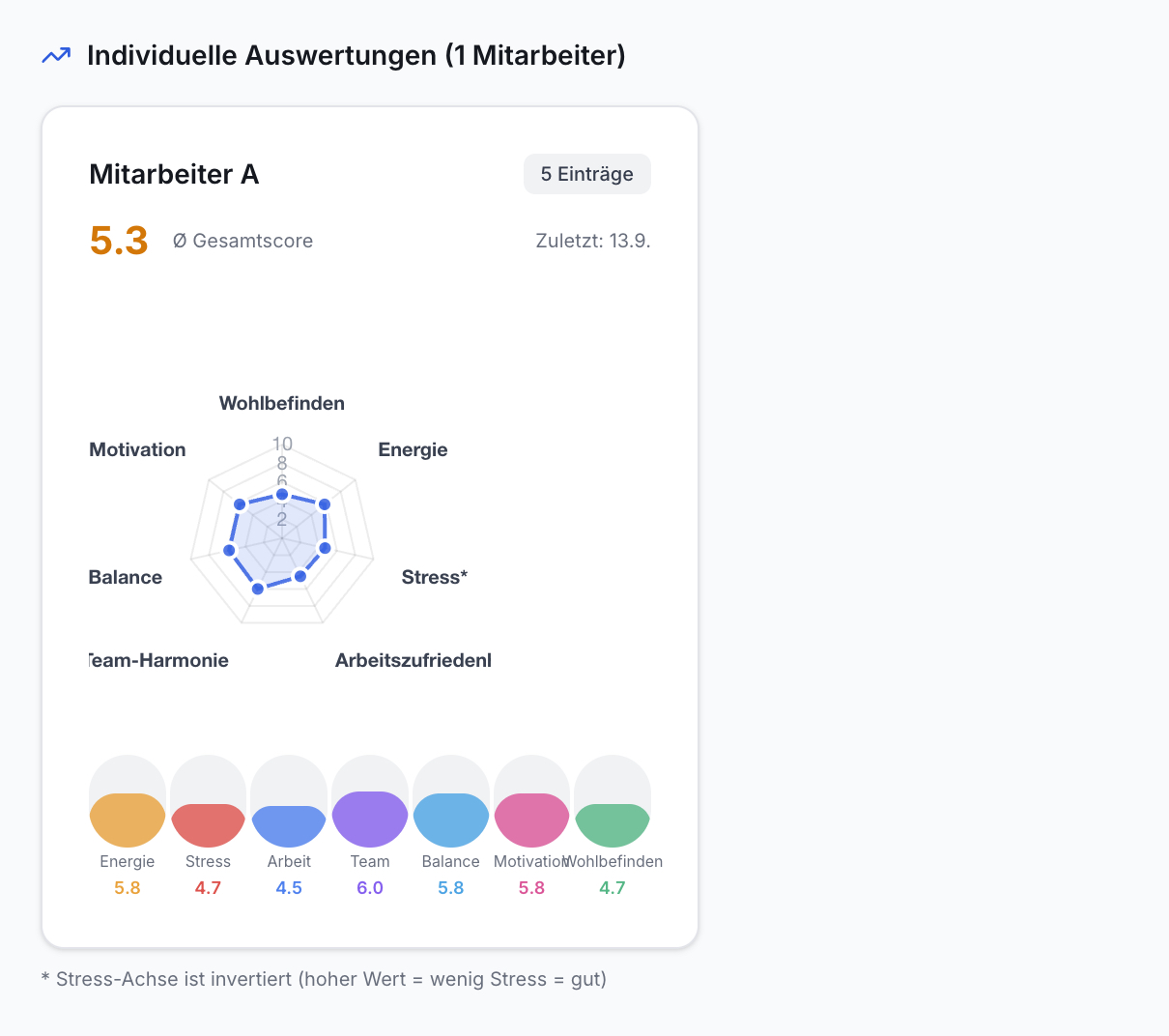The width and height of the screenshot is (1169, 1036).
Task: Click the Stress-Achse footnote text
Action: click(325, 979)
